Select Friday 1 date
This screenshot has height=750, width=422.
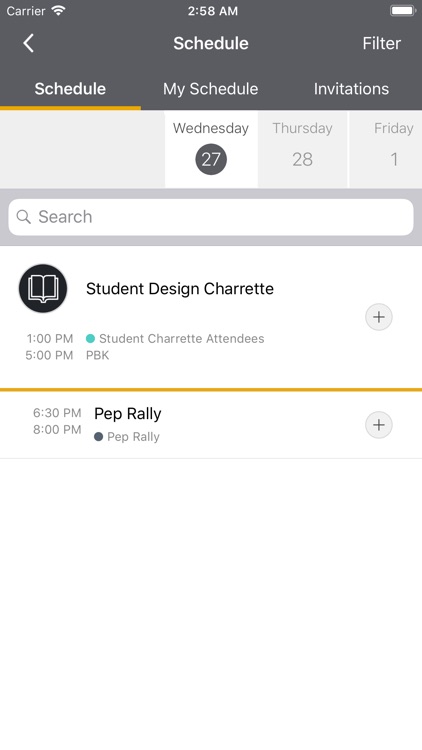pyautogui.click(x=386, y=149)
